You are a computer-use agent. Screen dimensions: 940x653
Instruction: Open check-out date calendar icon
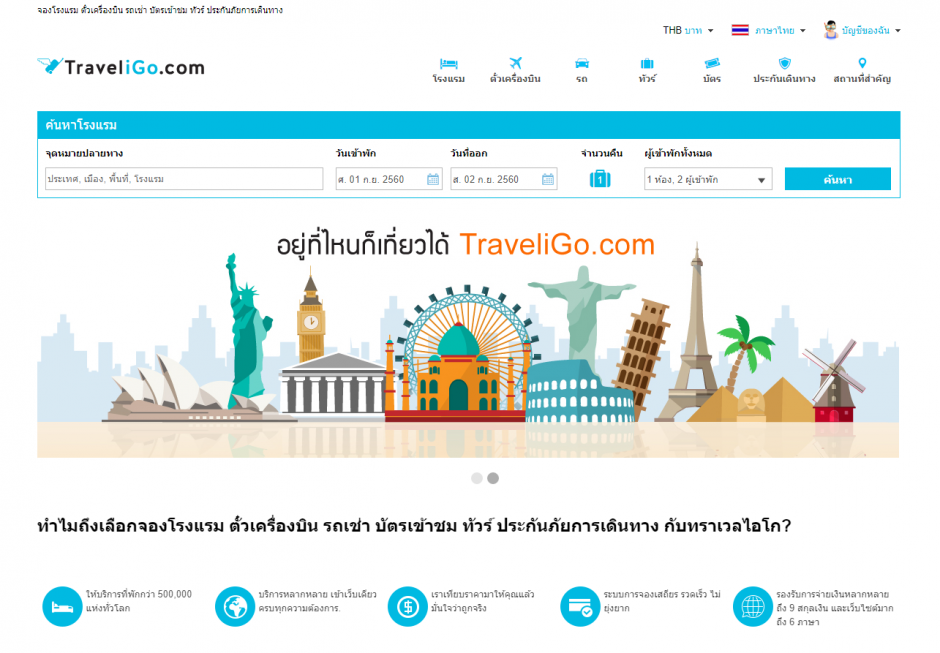coord(547,179)
